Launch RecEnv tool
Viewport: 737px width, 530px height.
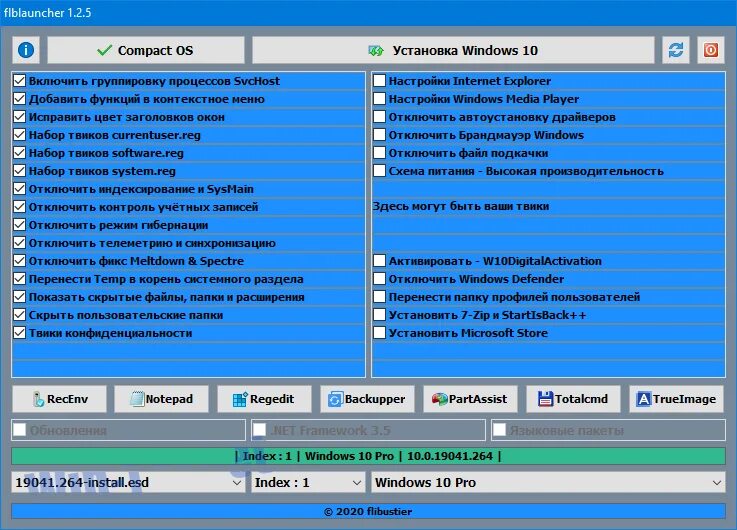[x=59, y=399]
